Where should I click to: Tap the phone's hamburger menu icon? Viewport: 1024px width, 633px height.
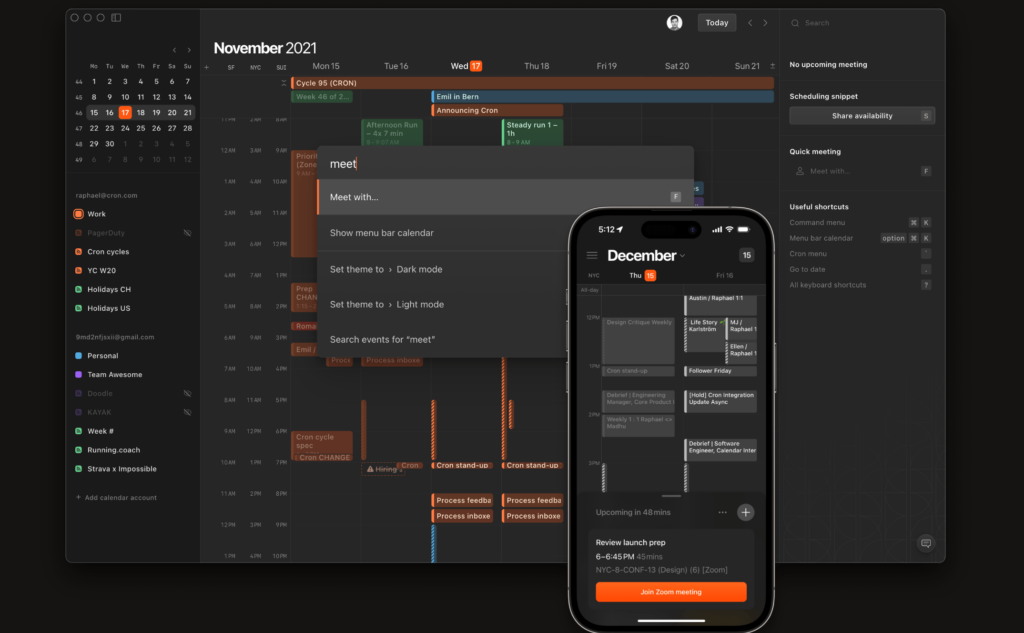pyautogui.click(x=592, y=255)
